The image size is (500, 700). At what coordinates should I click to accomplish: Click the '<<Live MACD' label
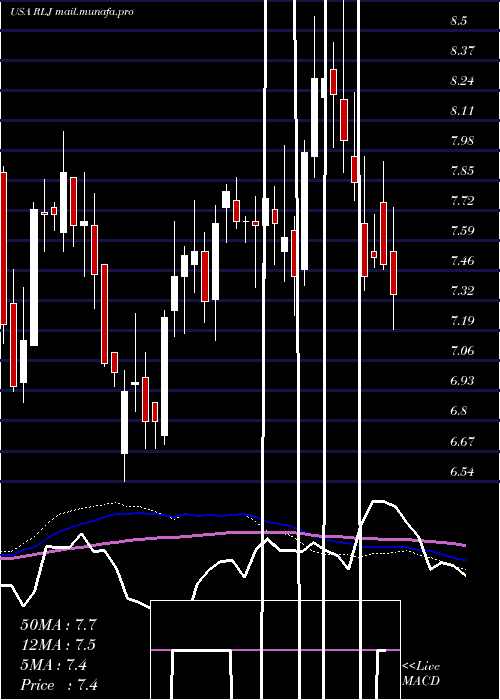point(421,674)
